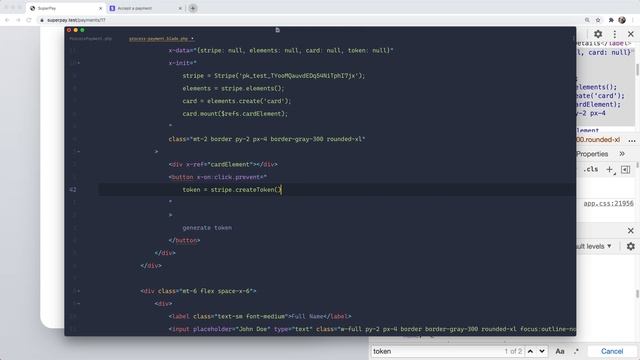The image size is (640, 360).
Task: Click the x-ref="cardElement" div line
Action: [223, 164]
